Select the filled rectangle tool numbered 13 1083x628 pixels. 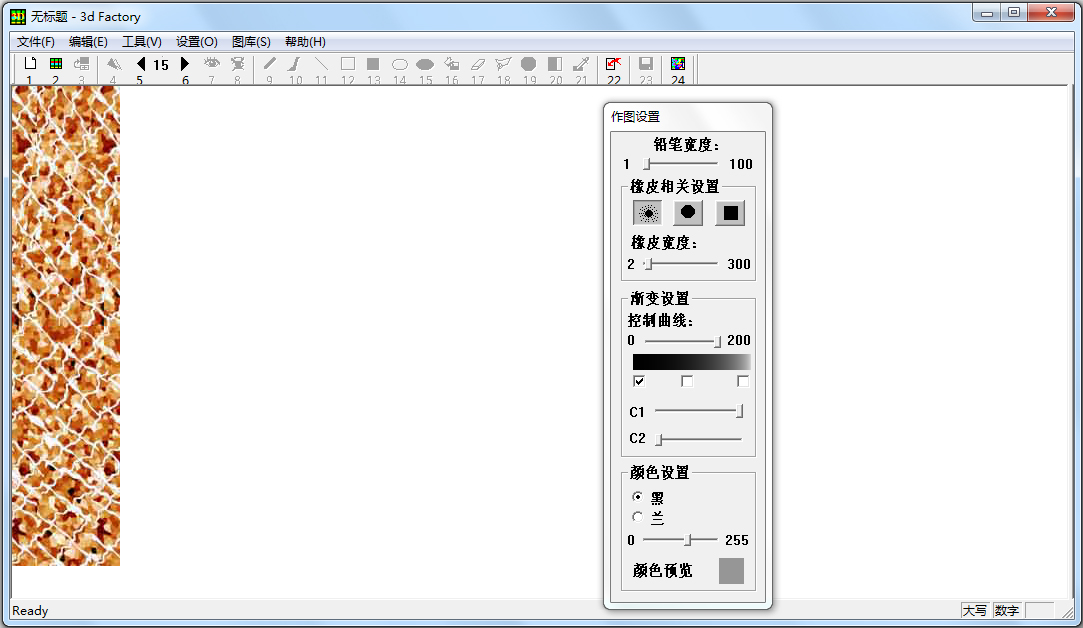tap(373, 64)
